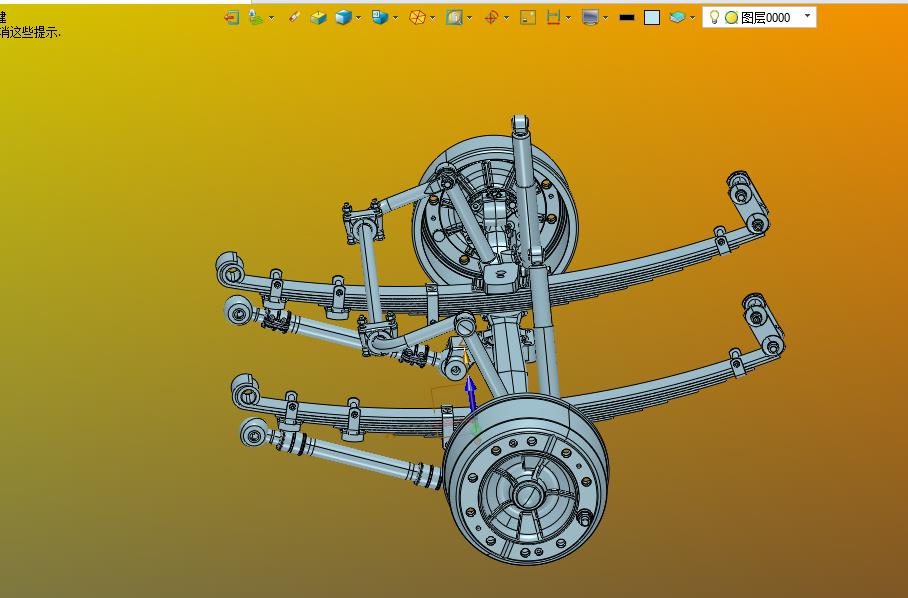Expand the arrow beside the blue cube
Image resolution: width=908 pixels, height=598 pixels.
click(358, 17)
